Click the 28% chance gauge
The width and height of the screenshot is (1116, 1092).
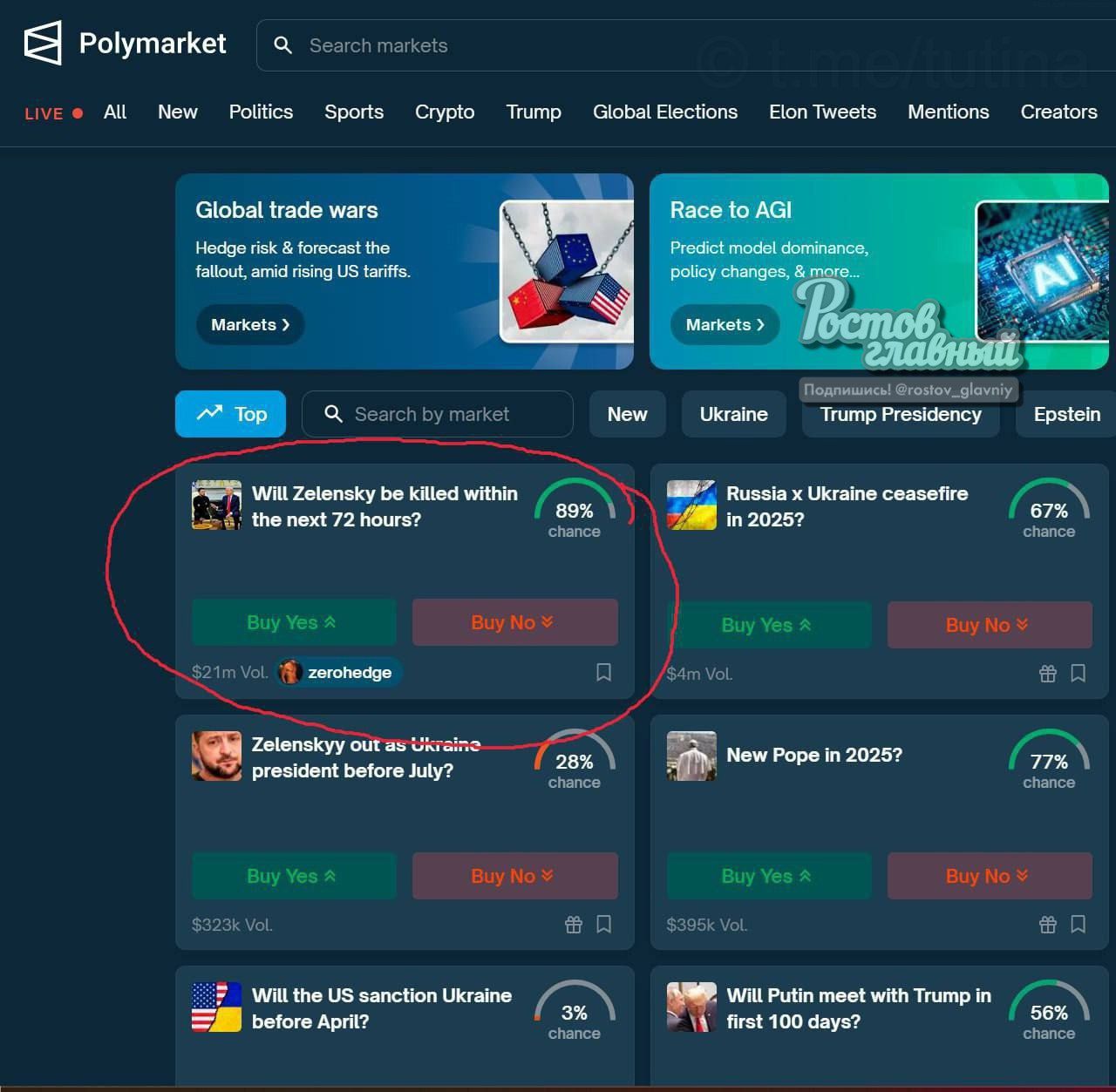click(x=575, y=761)
